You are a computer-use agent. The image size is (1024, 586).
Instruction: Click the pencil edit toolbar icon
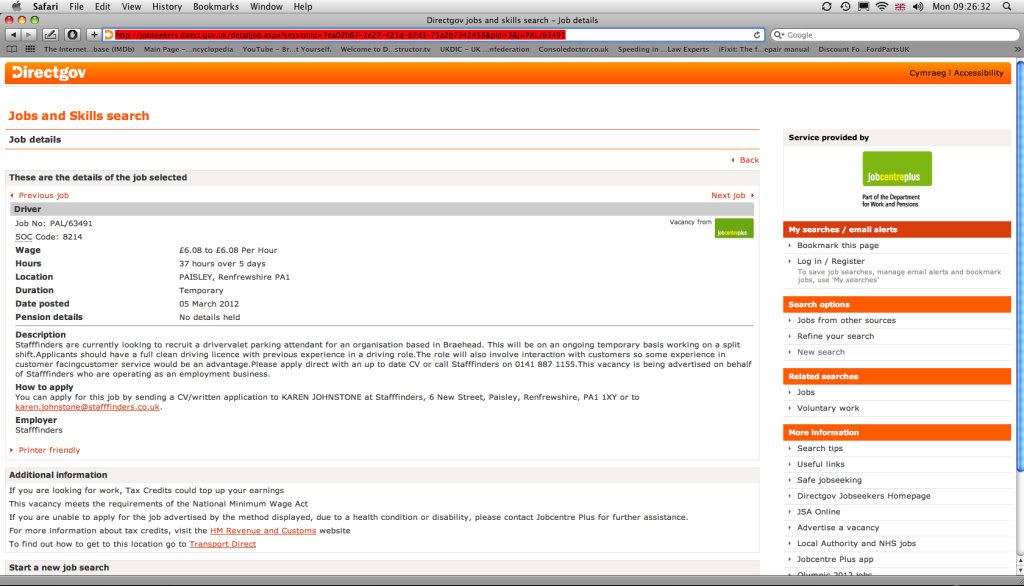50,35
